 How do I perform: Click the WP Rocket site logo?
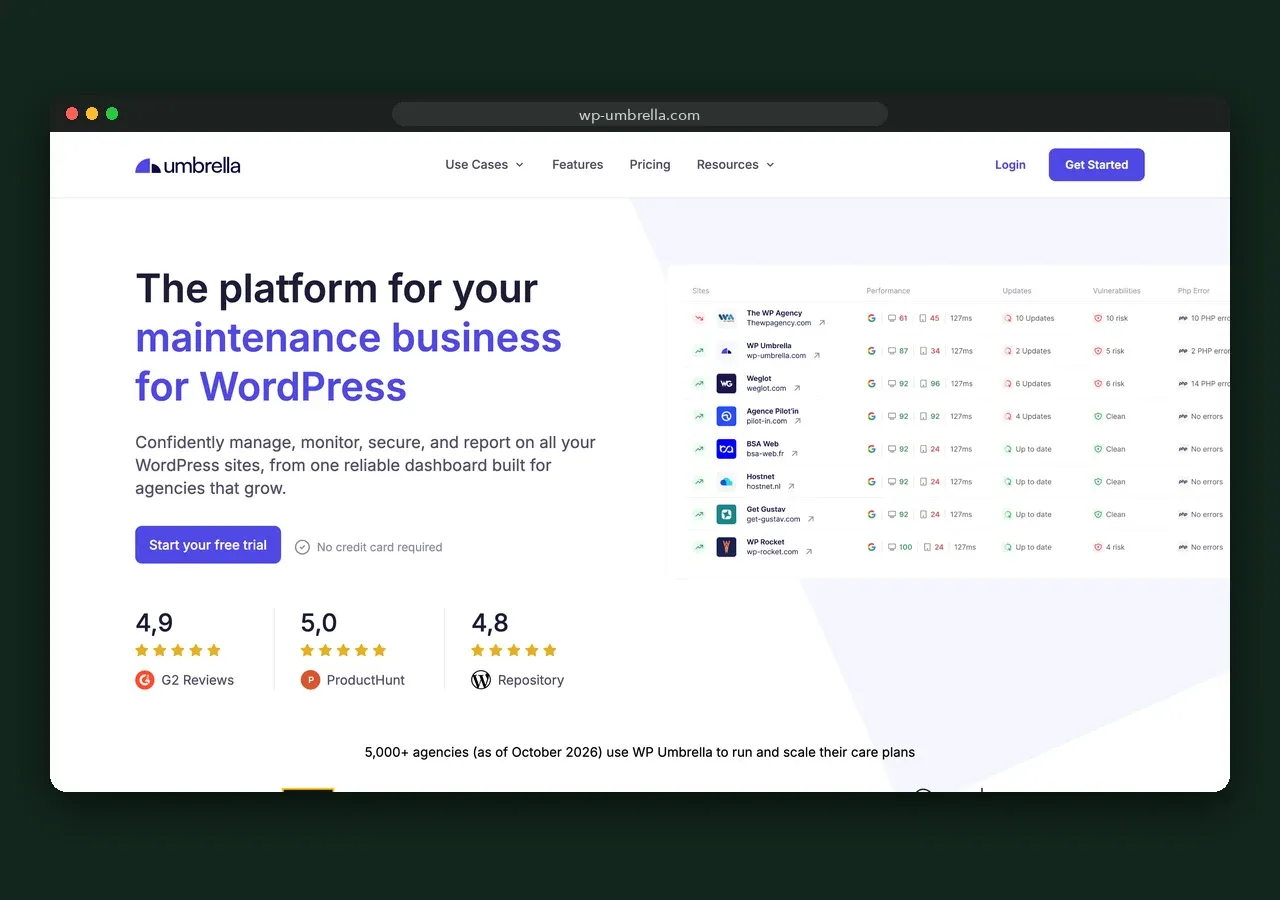(x=726, y=547)
